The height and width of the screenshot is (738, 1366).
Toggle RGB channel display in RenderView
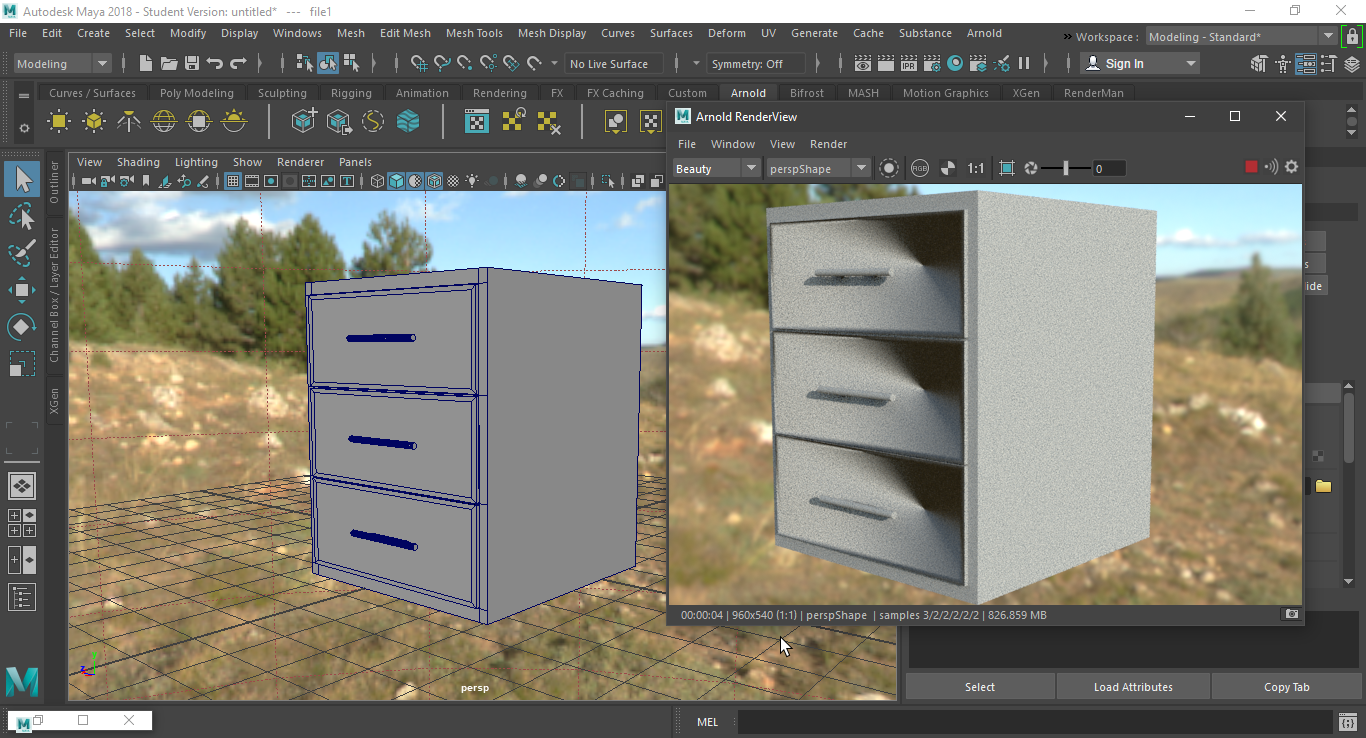(920, 168)
